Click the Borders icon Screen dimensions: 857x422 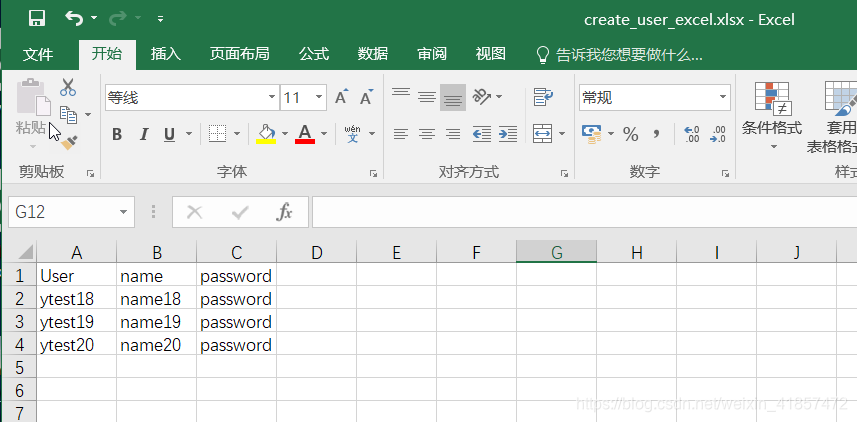click(x=218, y=133)
